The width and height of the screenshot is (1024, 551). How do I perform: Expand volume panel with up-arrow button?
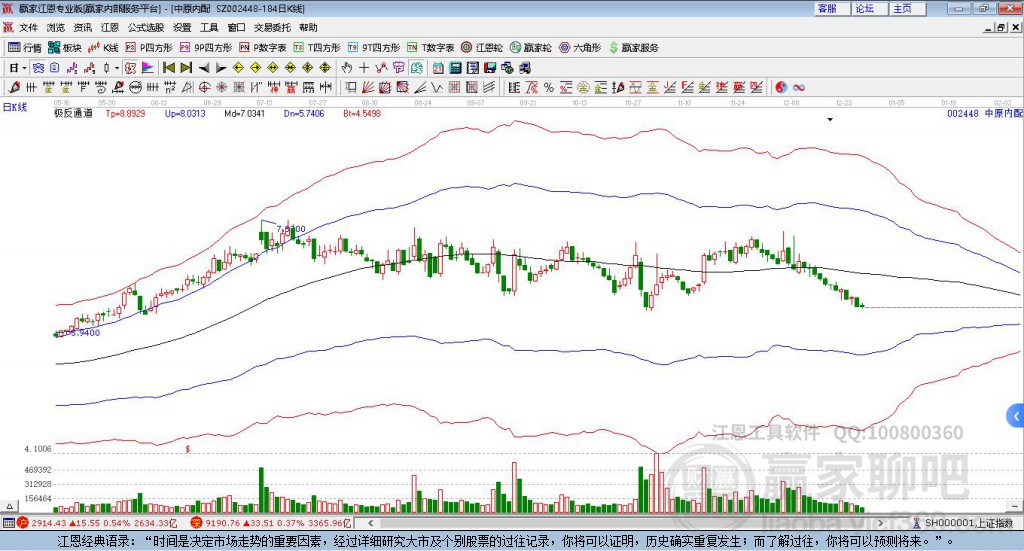9,506
